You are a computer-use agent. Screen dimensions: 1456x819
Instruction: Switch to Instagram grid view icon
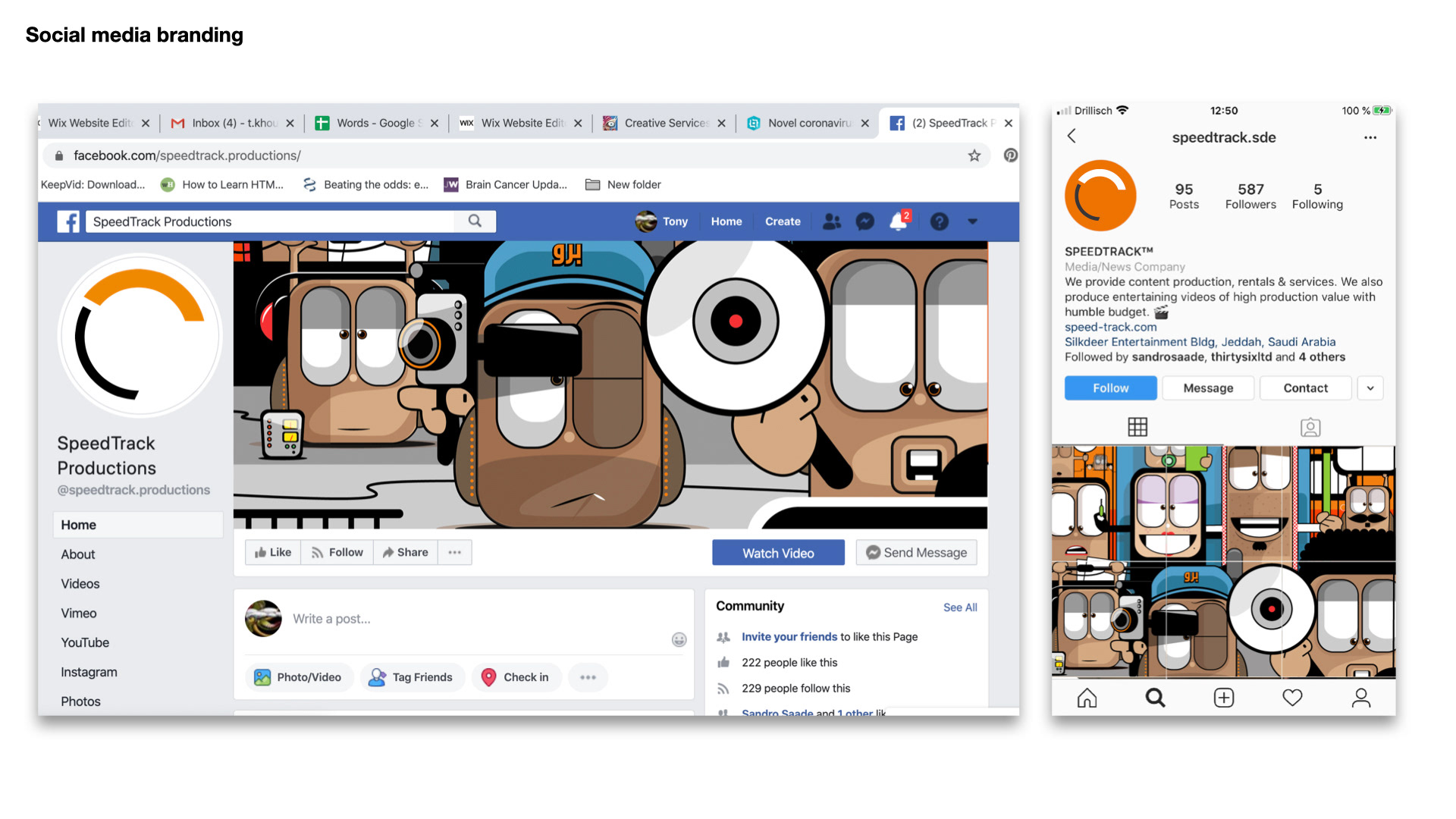[x=1137, y=427]
